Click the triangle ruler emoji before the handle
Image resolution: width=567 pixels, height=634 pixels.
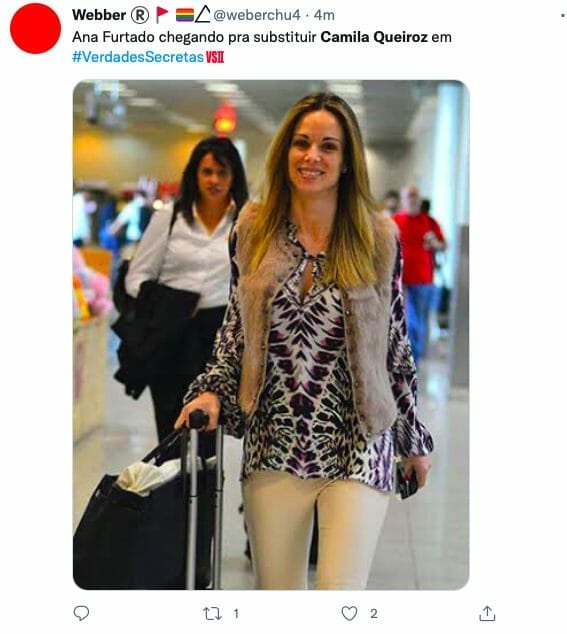pyautogui.click(x=203, y=15)
